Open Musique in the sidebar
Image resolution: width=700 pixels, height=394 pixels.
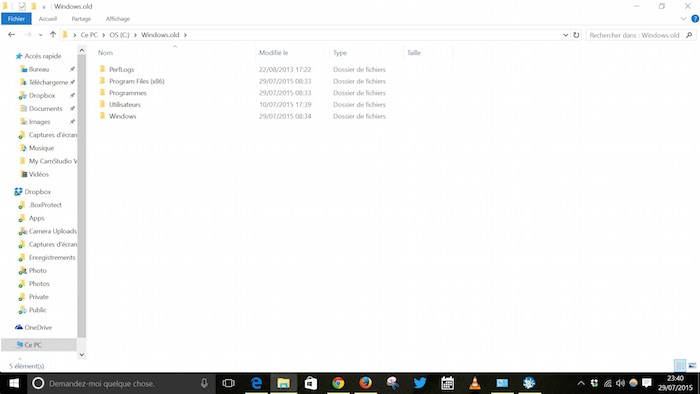pyautogui.click(x=41, y=148)
